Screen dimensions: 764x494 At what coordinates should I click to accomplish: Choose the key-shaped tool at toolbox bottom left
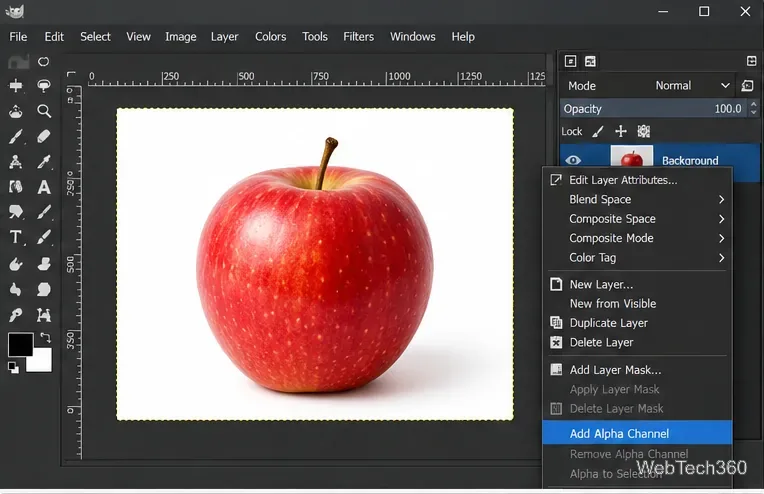(x=16, y=315)
